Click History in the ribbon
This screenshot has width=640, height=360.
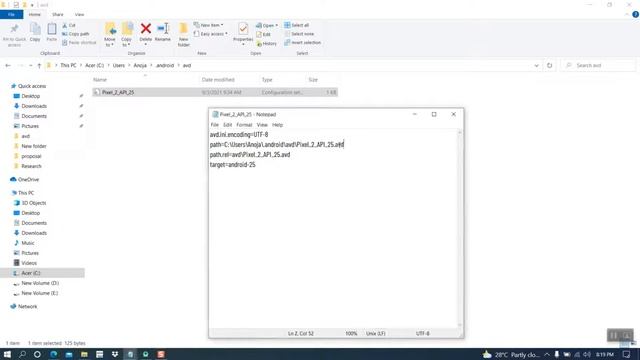267,43
